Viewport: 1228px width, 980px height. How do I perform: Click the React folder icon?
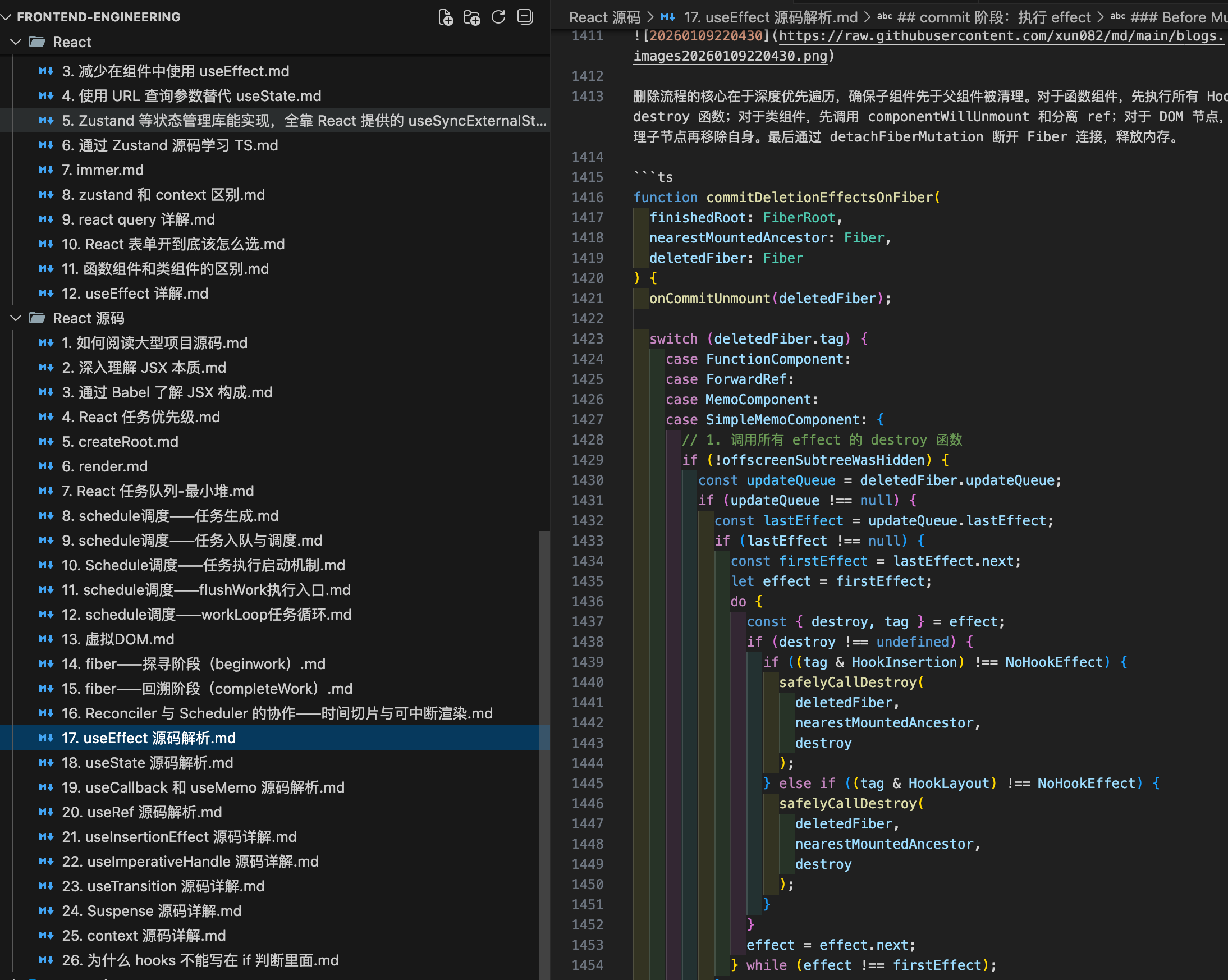[x=38, y=42]
